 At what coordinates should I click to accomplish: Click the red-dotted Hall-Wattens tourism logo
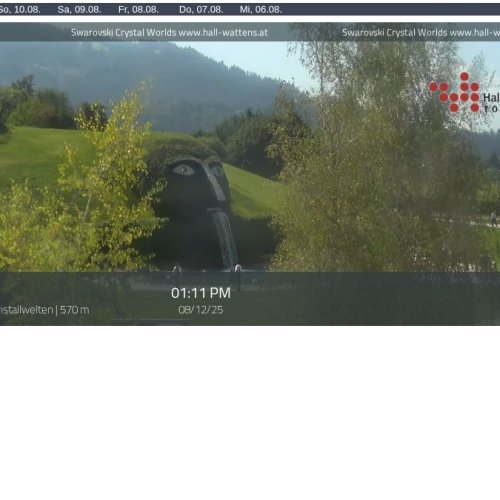[464, 92]
